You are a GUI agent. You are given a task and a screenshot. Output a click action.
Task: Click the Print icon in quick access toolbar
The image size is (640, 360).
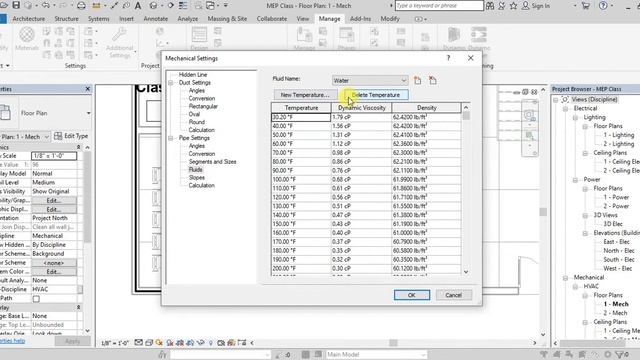click(81, 6)
